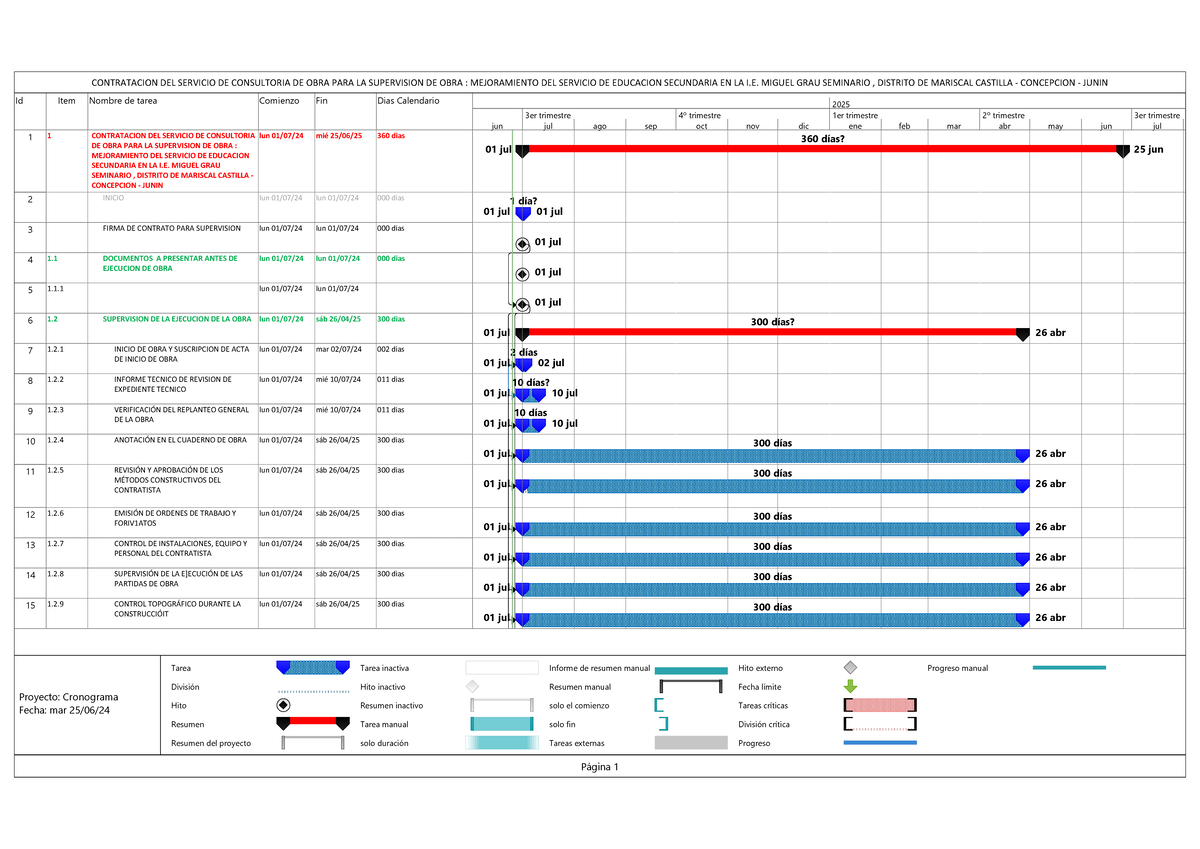Click the Hito diamond legend icon
The height and width of the screenshot is (849, 1200).
(283, 706)
